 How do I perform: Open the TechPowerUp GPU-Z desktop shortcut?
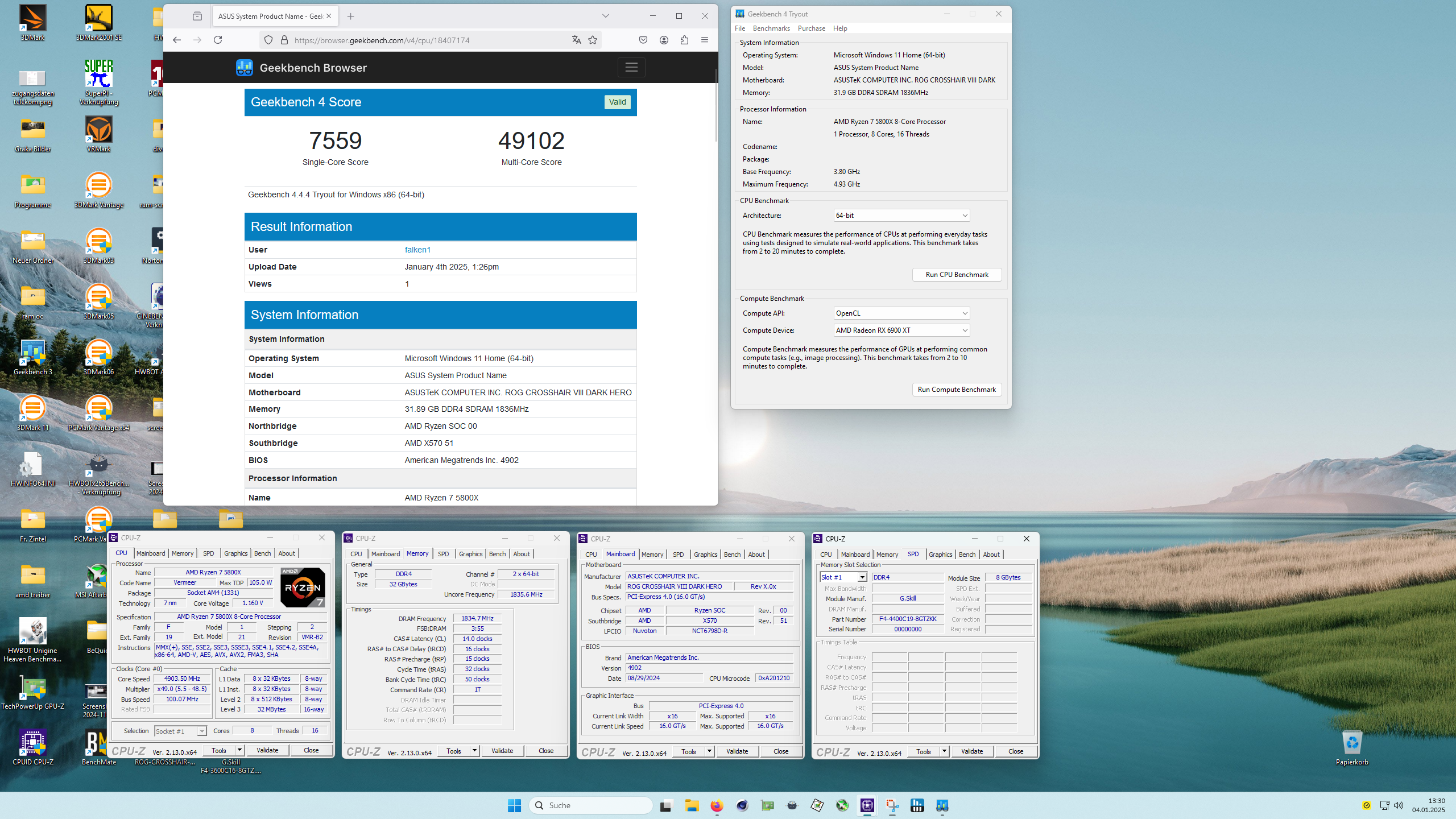[32, 692]
